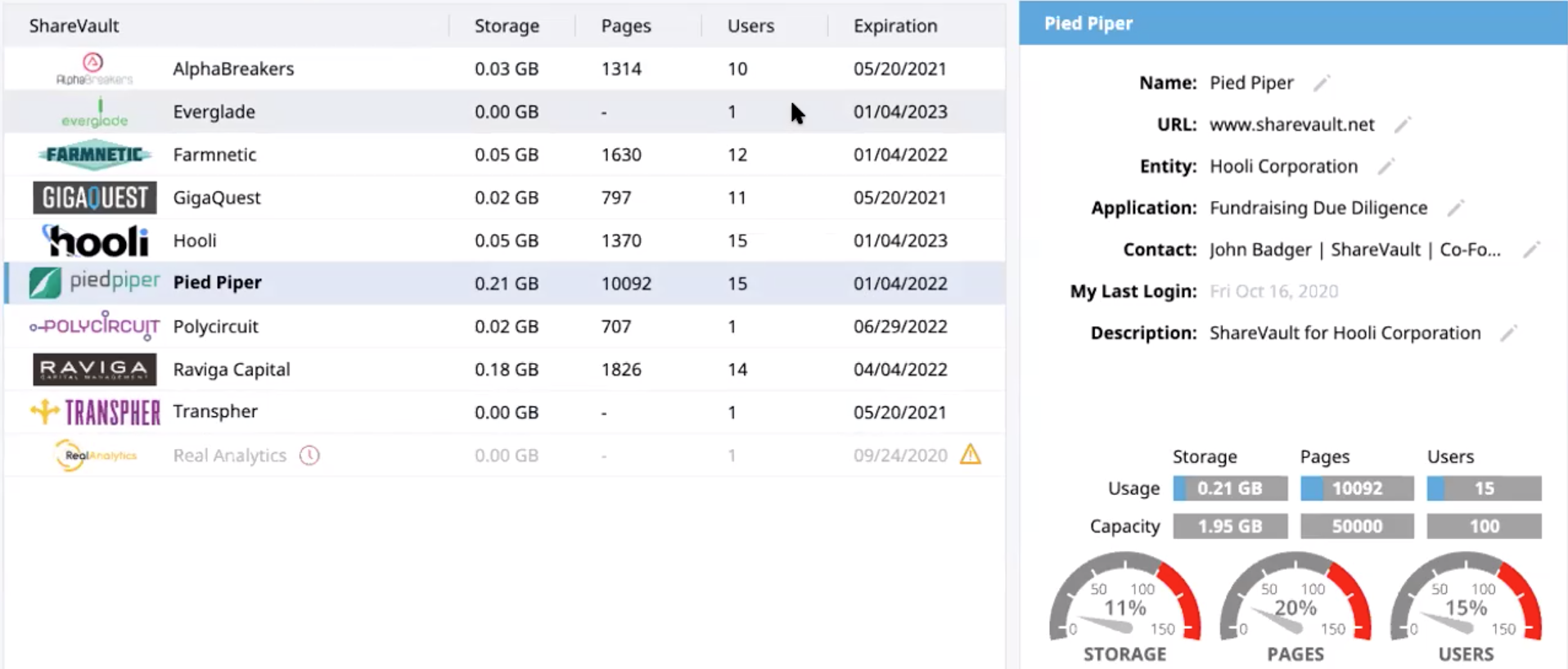1568x669 pixels.
Task: Edit the Name field pencil icon
Action: point(1322,83)
